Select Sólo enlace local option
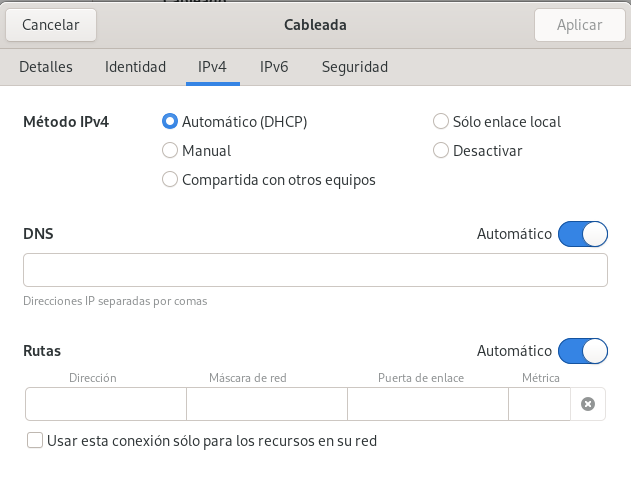Image resolution: width=631 pixels, height=494 pixels. pyautogui.click(x=441, y=122)
